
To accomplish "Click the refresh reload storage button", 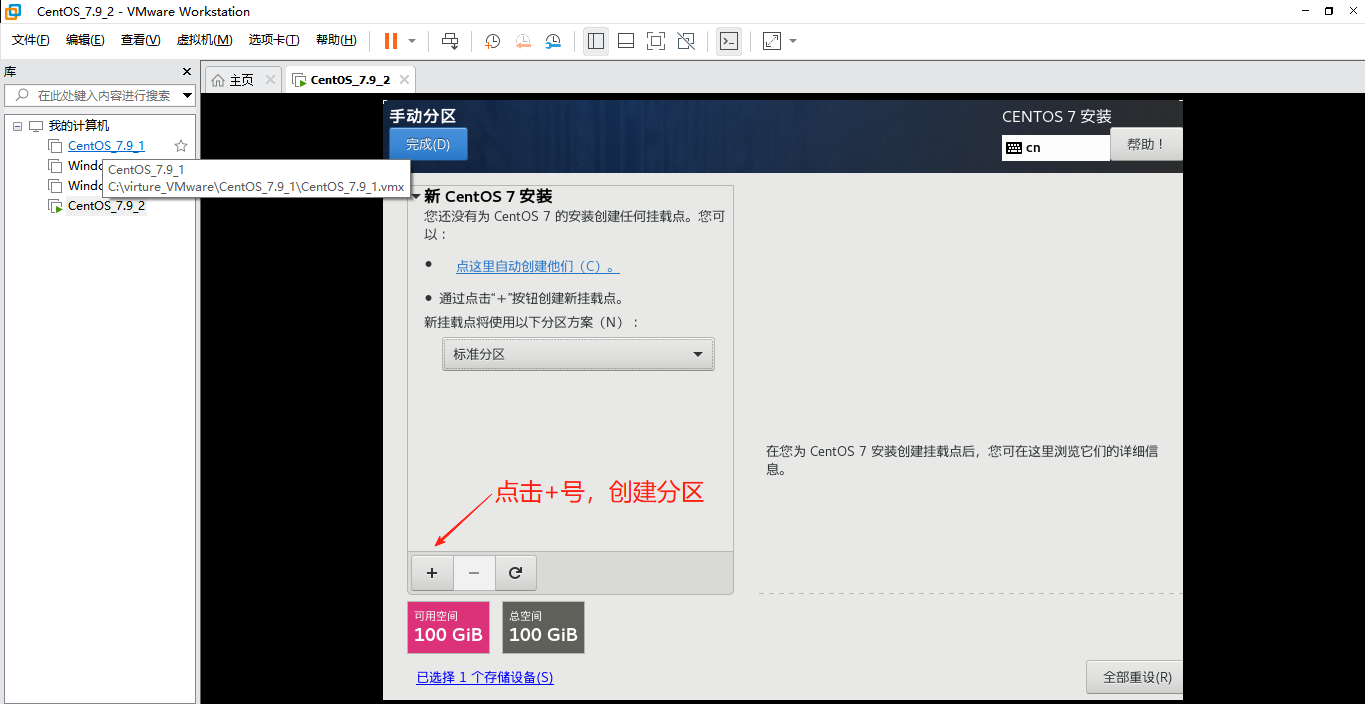I will tap(515, 573).
